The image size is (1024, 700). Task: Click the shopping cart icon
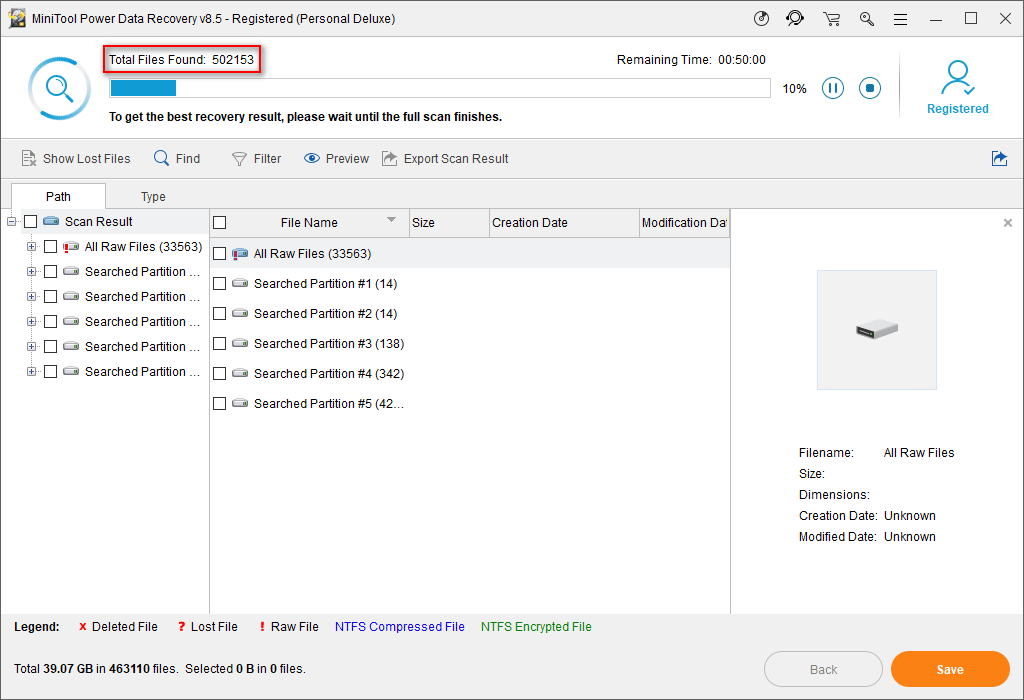[x=831, y=19]
